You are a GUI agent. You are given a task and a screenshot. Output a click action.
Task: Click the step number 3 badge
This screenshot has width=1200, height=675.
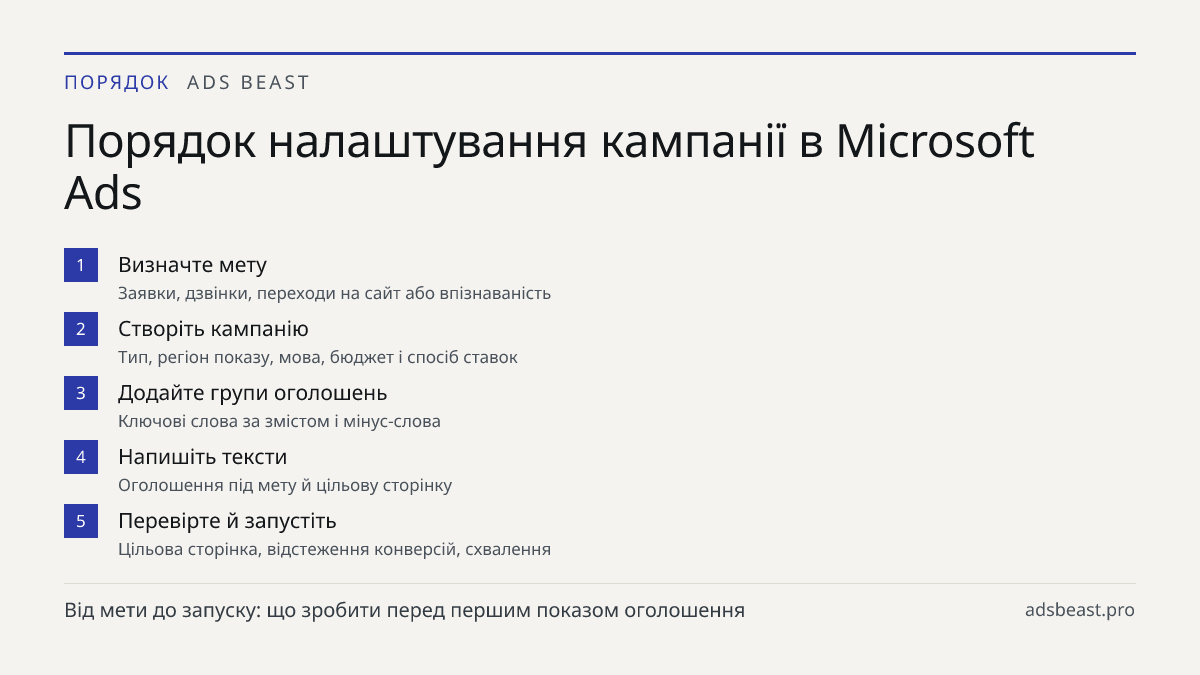pos(81,393)
